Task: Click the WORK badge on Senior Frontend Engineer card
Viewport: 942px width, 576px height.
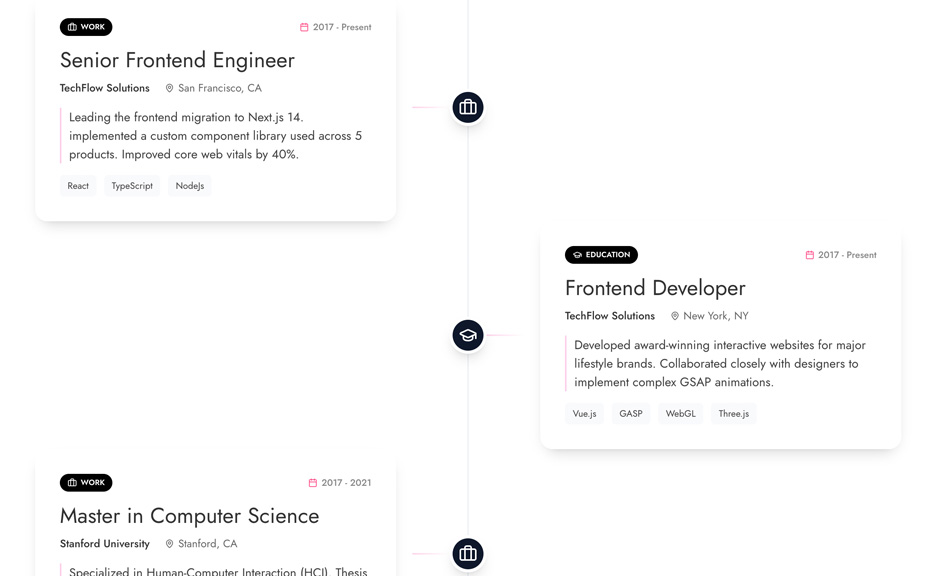Action: pos(86,27)
